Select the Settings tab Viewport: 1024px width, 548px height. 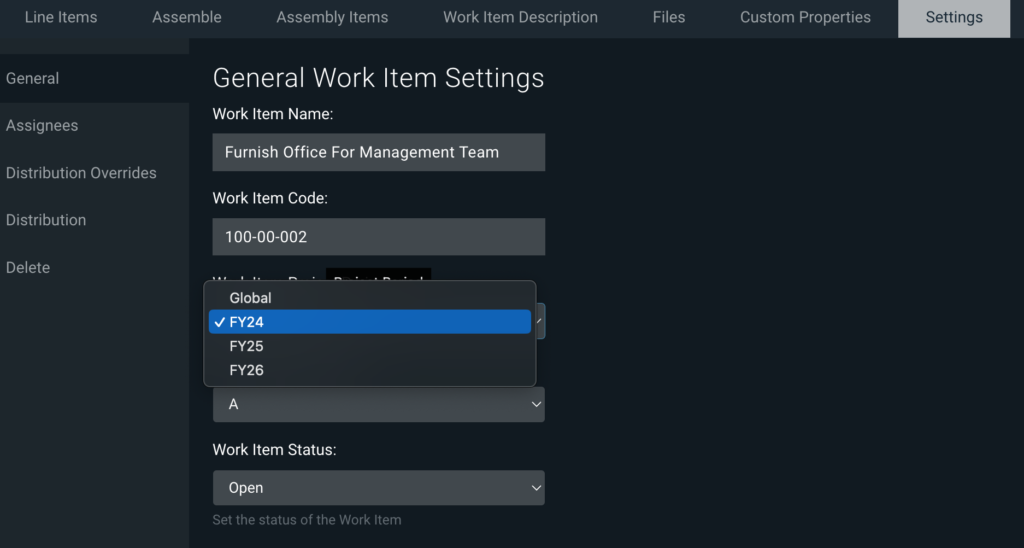tap(954, 18)
